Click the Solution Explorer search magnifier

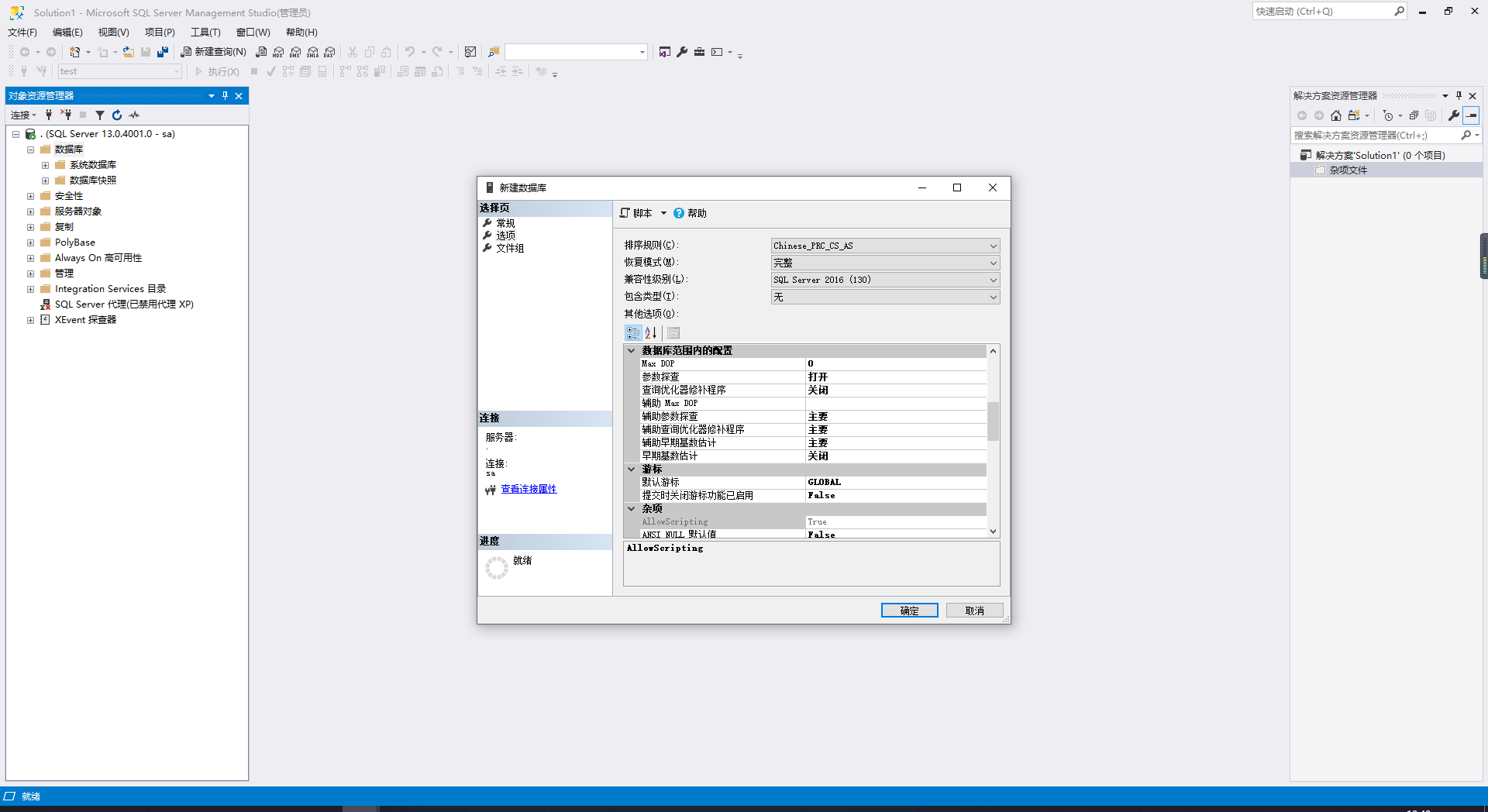click(1466, 135)
